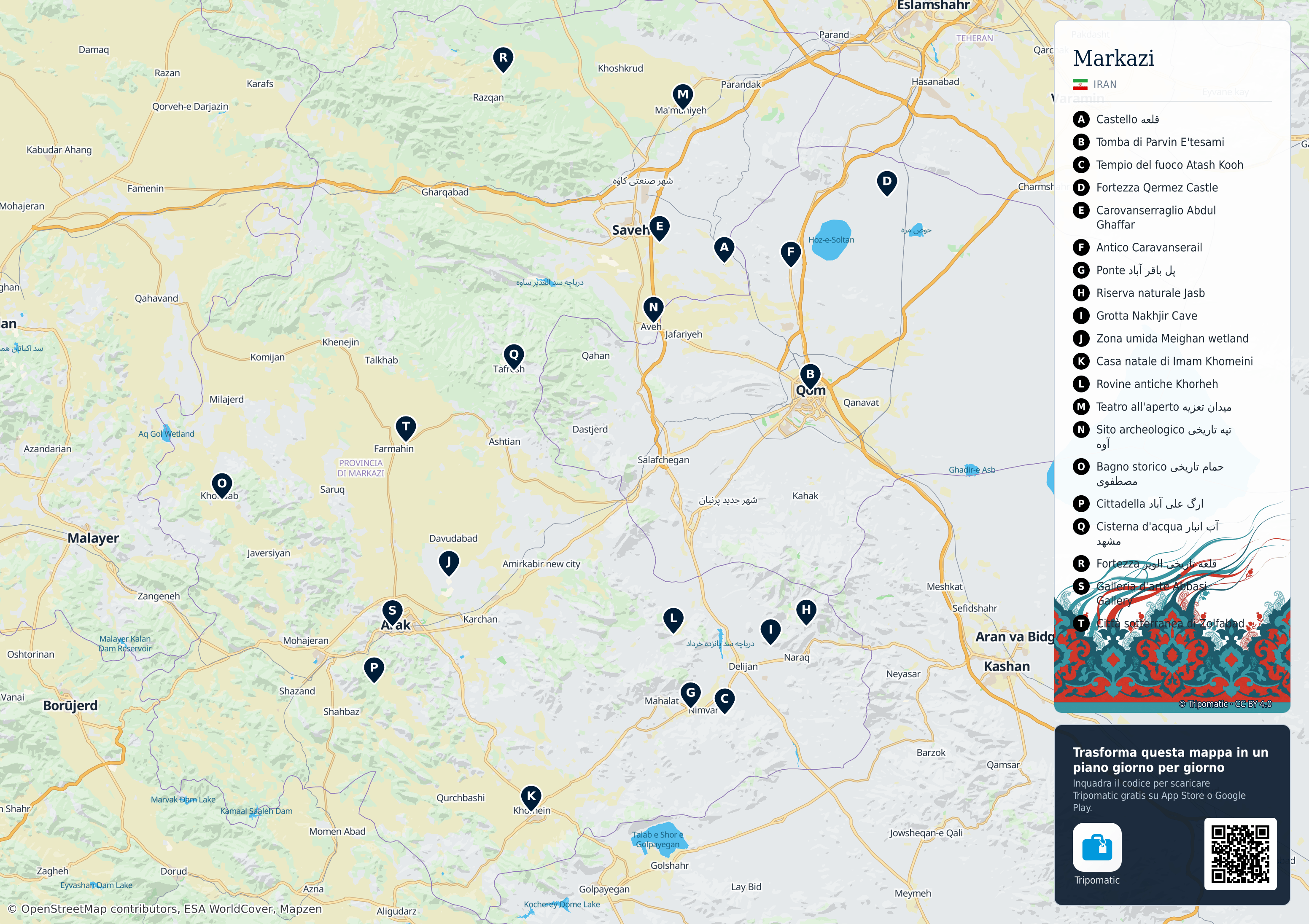1309x924 pixels.
Task: Click legend entry Cisterna d'acqua
Action: pyautogui.click(x=1157, y=534)
